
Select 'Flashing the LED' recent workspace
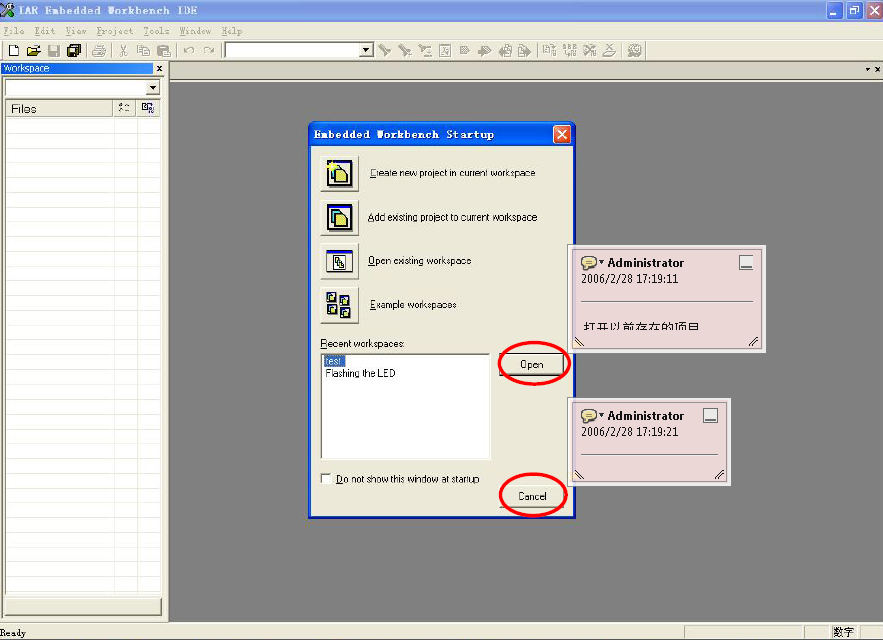(x=360, y=374)
